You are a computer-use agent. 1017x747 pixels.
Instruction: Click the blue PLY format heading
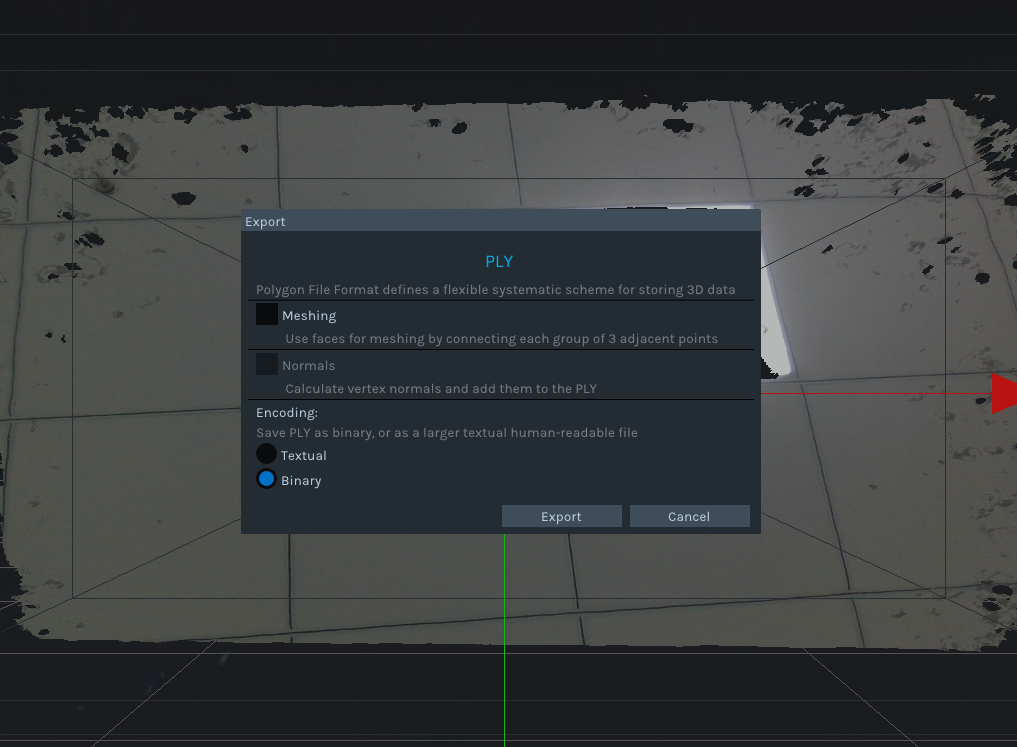[499, 261]
